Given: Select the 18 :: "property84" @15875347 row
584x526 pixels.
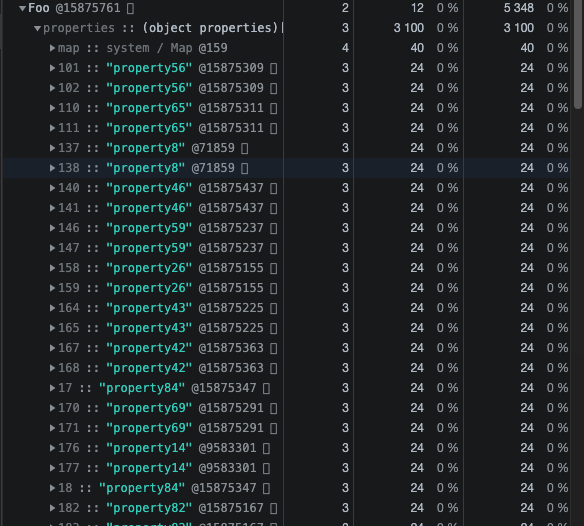Looking at the screenshot, I should coord(286,488).
